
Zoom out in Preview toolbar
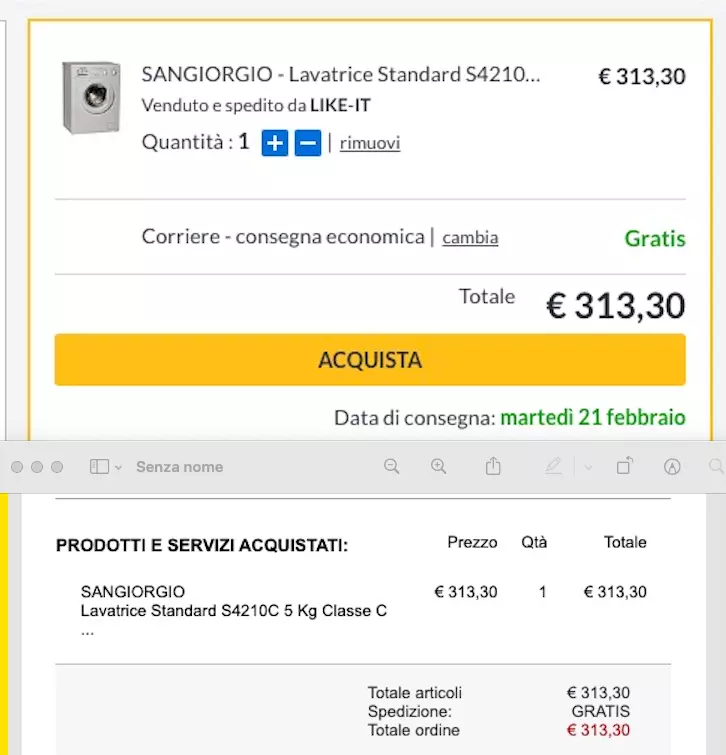click(392, 467)
